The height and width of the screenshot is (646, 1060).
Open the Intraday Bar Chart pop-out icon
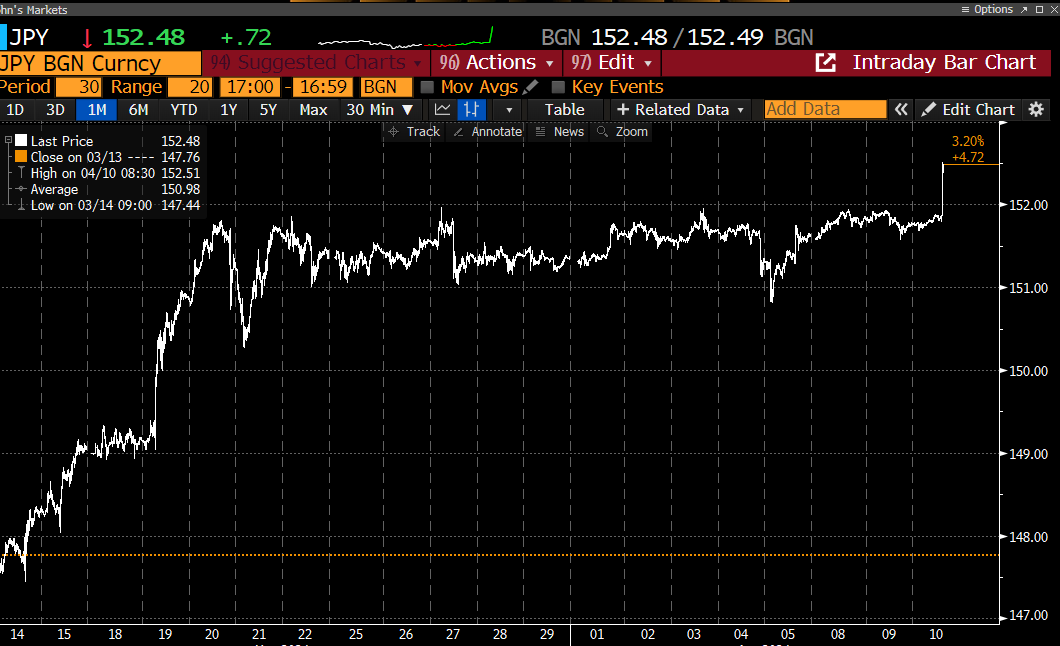click(x=825, y=63)
